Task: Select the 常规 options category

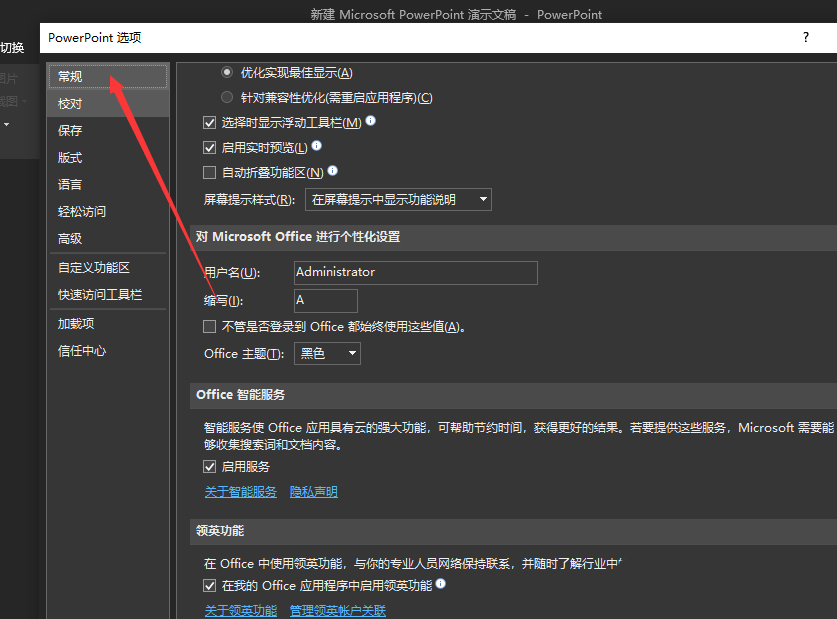Action: (108, 76)
